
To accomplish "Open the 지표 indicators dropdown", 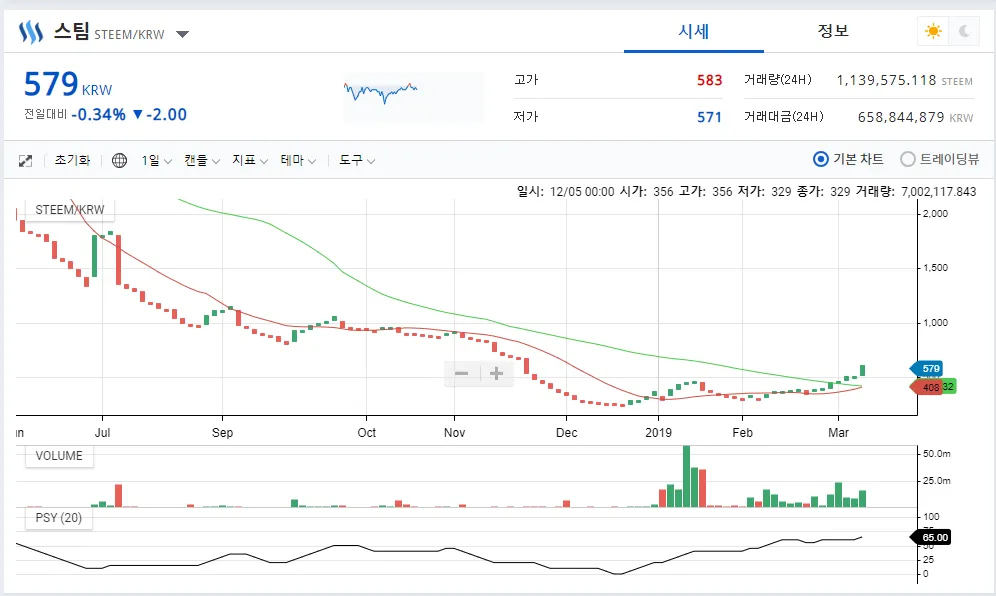I will [250, 160].
